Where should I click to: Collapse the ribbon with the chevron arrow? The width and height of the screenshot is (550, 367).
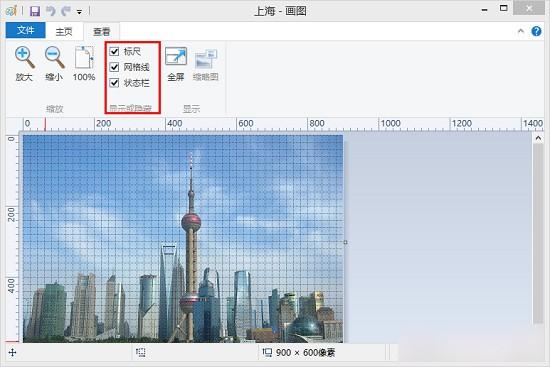coord(521,31)
